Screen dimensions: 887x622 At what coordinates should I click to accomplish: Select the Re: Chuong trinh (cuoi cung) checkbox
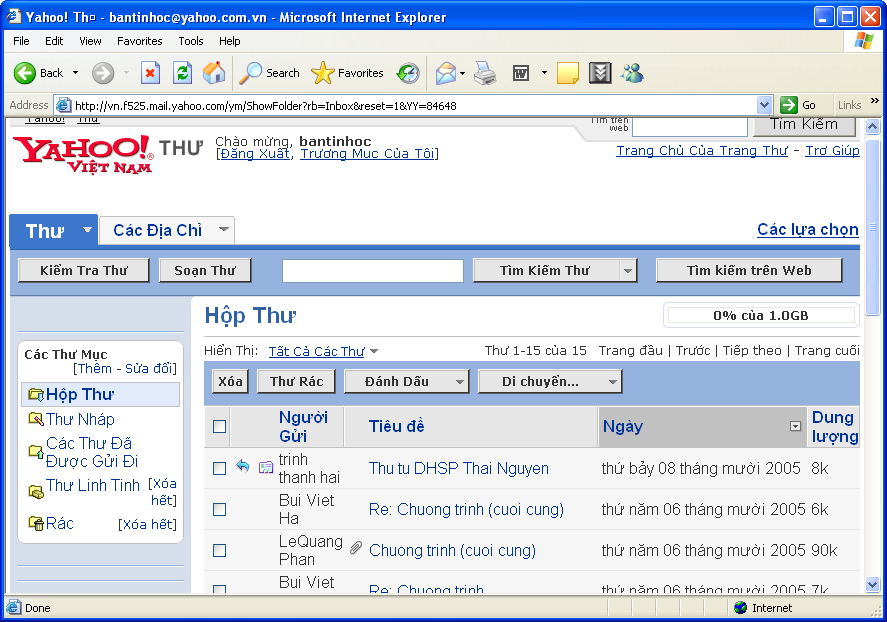(219, 509)
